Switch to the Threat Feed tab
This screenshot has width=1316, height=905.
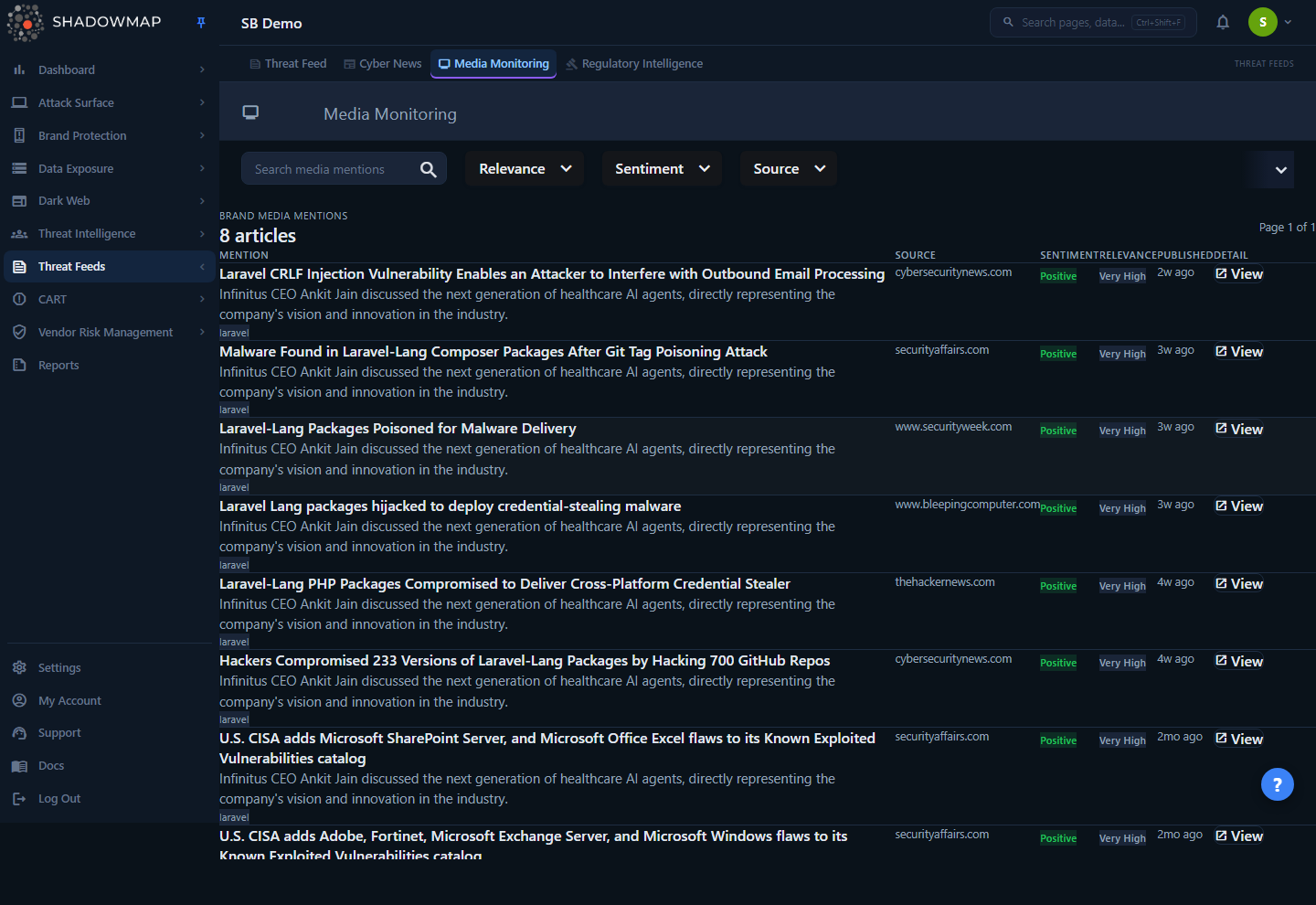(288, 64)
